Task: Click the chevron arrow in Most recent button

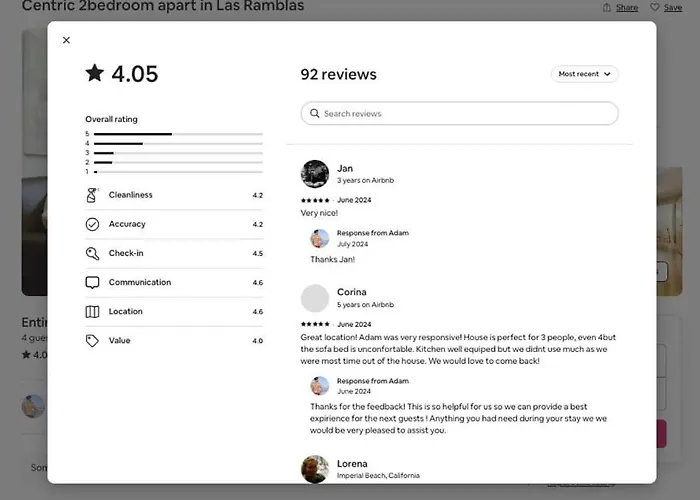Action: pyautogui.click(x=607, y=74)
